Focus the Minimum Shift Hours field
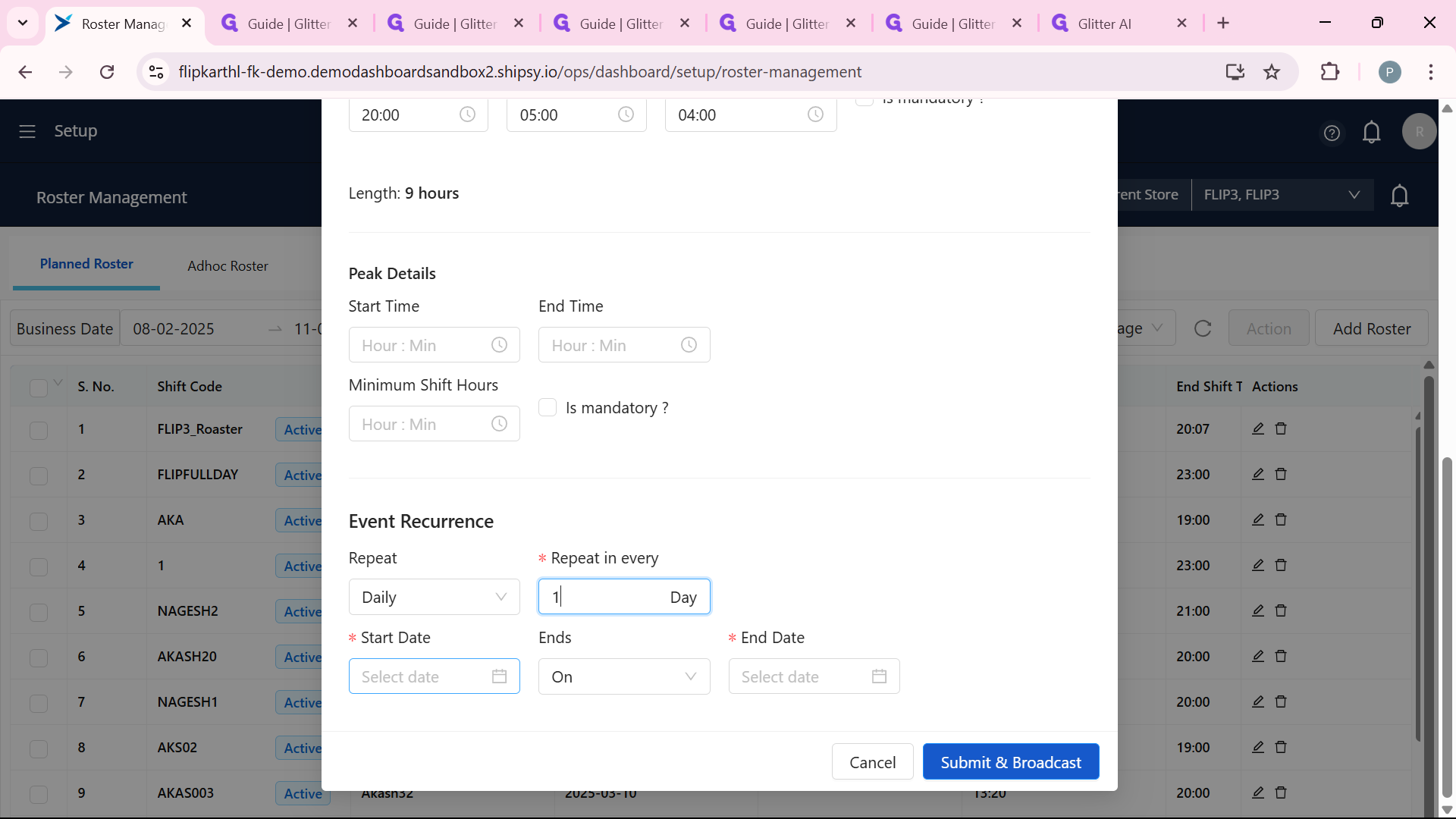This screenshot has height=819, width=1456. click(434, 424)
